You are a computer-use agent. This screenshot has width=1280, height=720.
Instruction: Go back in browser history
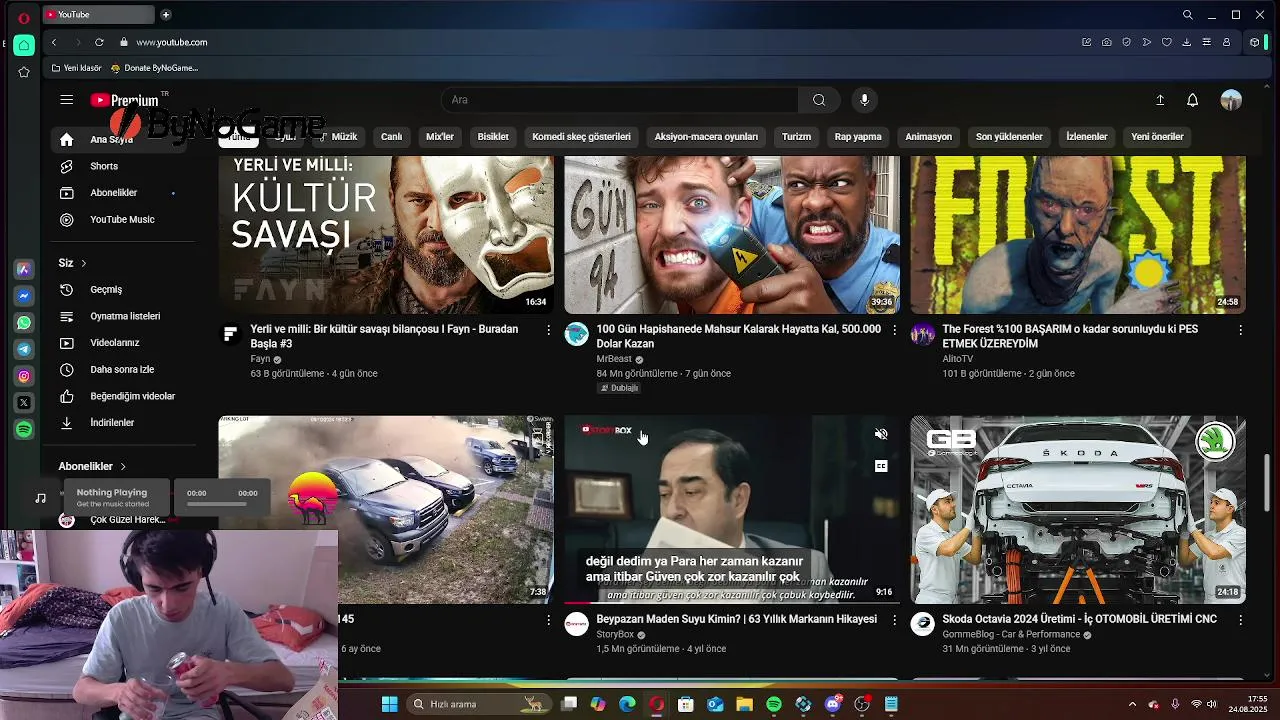(54, 42)
